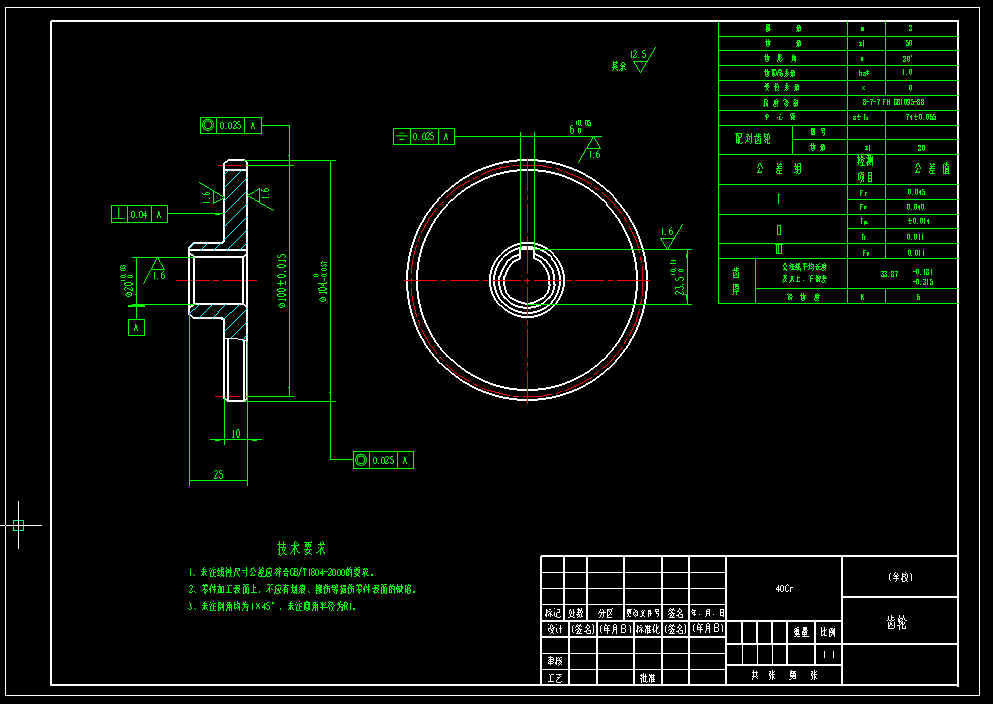The image size is (993, 704).
Task: Click the 检测项目 header cell
Action: coord(866,169)
